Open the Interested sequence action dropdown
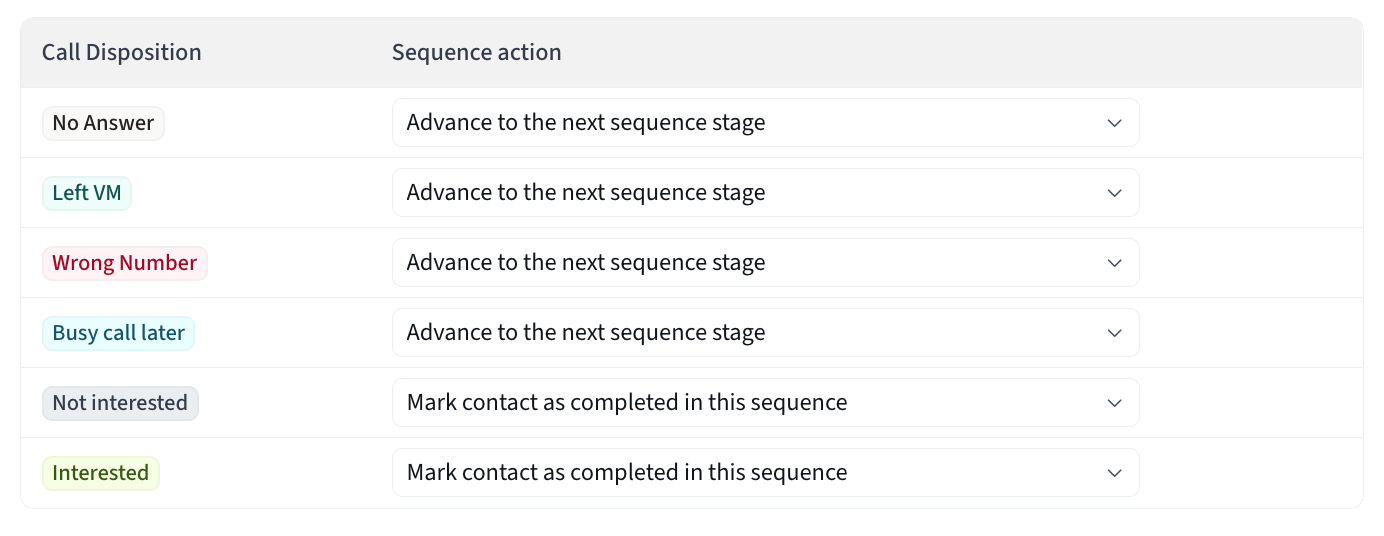 point(765,473)
